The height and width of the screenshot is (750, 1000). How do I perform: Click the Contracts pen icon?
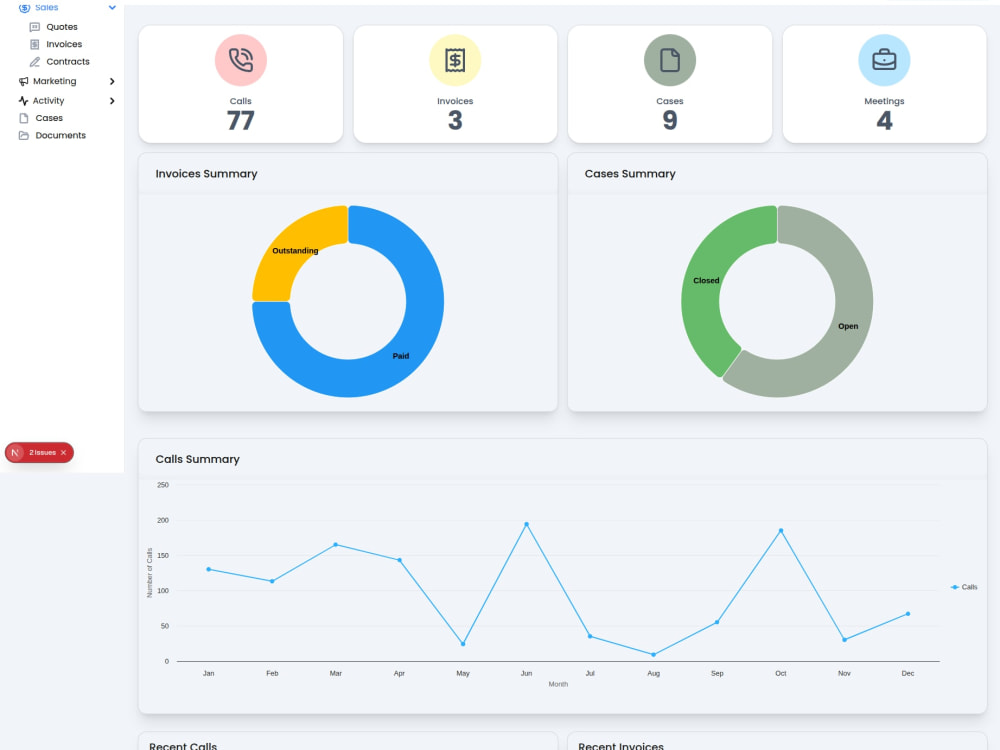(34, 61)
